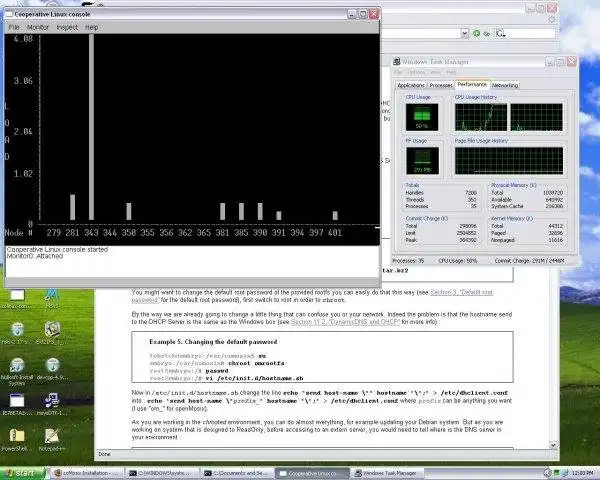The image size is (600, 480).
Task: Open the 6x0275 desktop icon
Action: [x=52, y=333]
